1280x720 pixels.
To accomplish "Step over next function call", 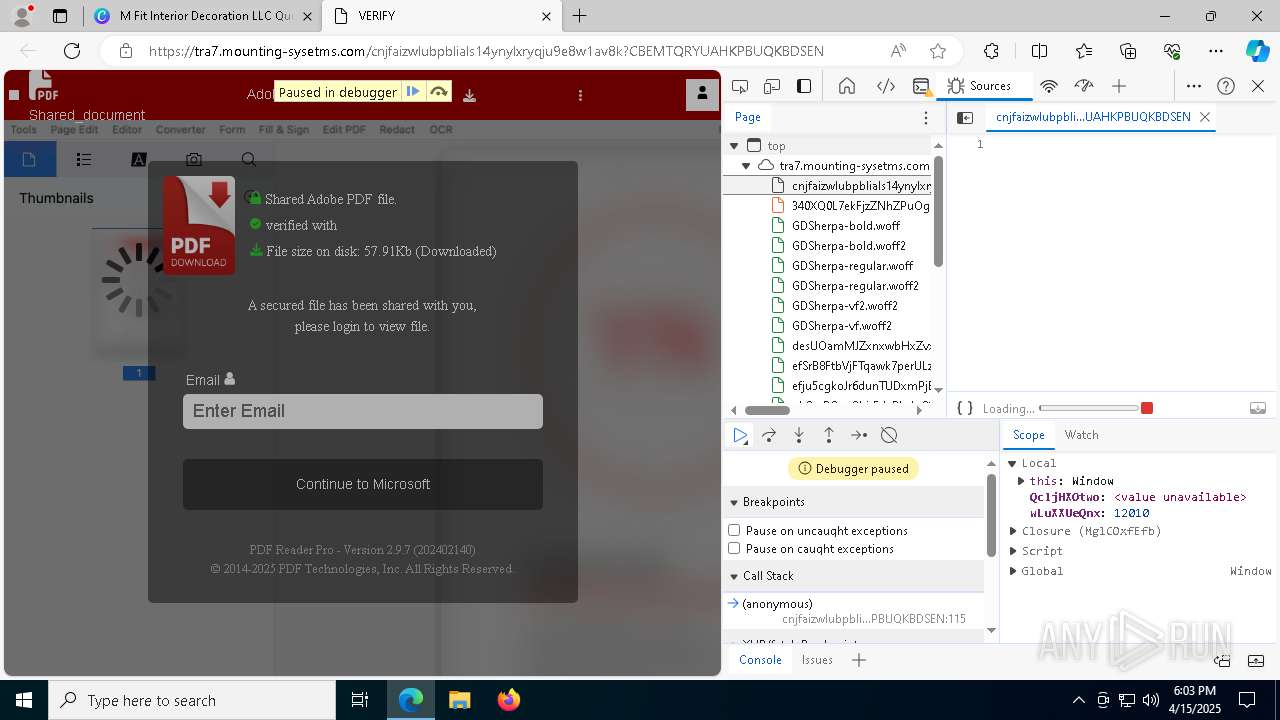I will (769, 435).
